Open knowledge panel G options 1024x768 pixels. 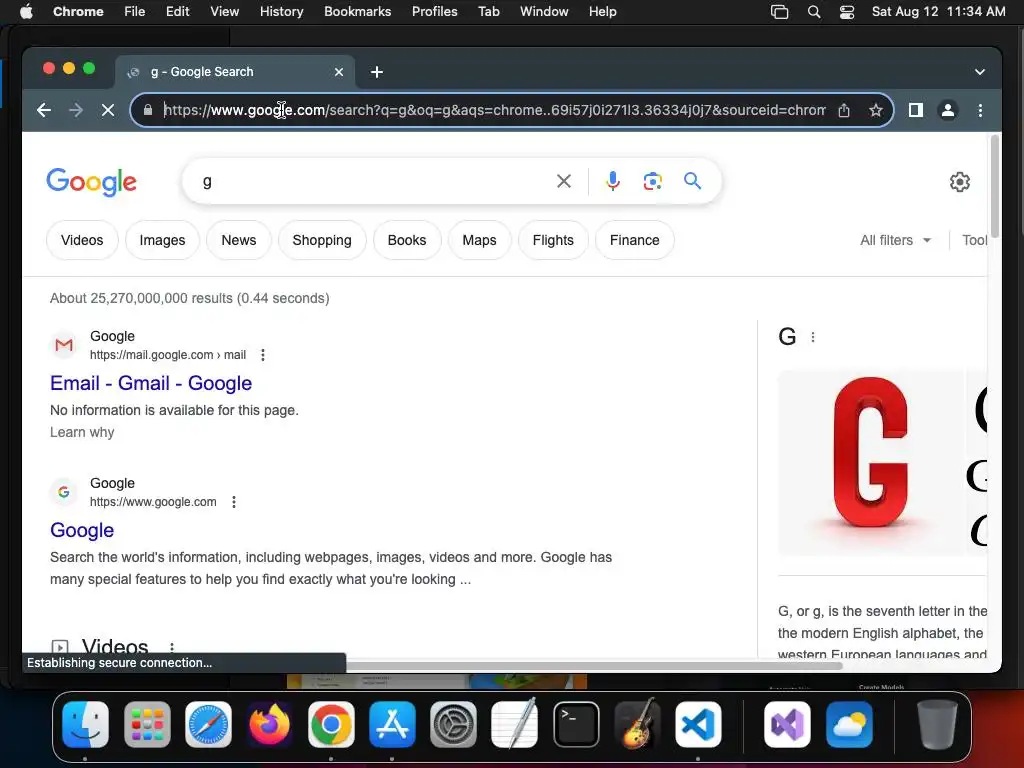[812, 337]
